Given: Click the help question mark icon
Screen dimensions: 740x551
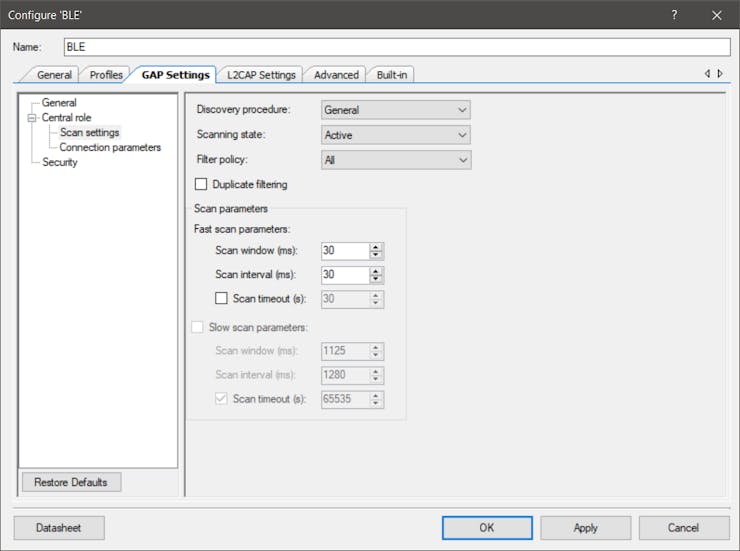Looking at the screenshot, I should (674, 15).
